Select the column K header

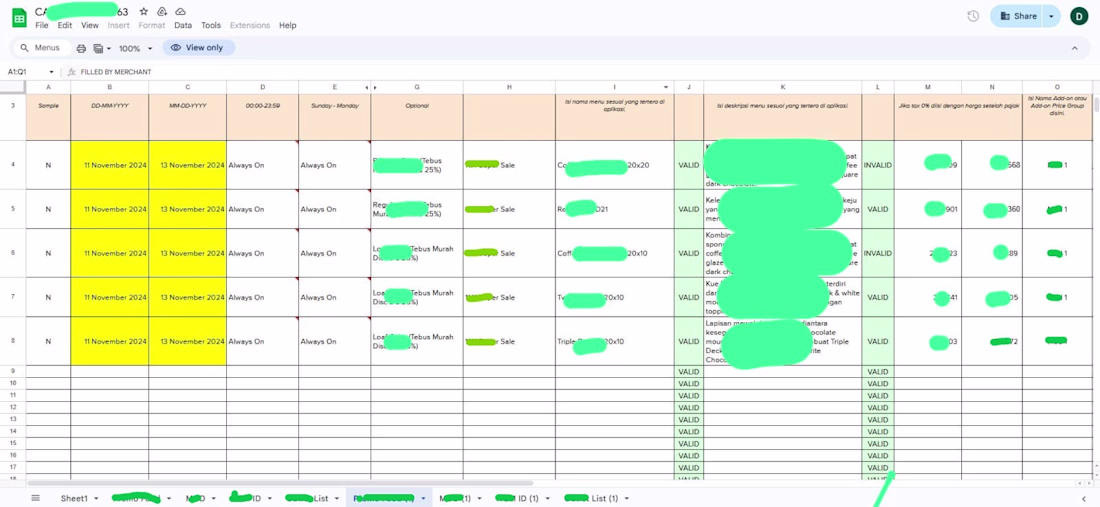(783, 87)
